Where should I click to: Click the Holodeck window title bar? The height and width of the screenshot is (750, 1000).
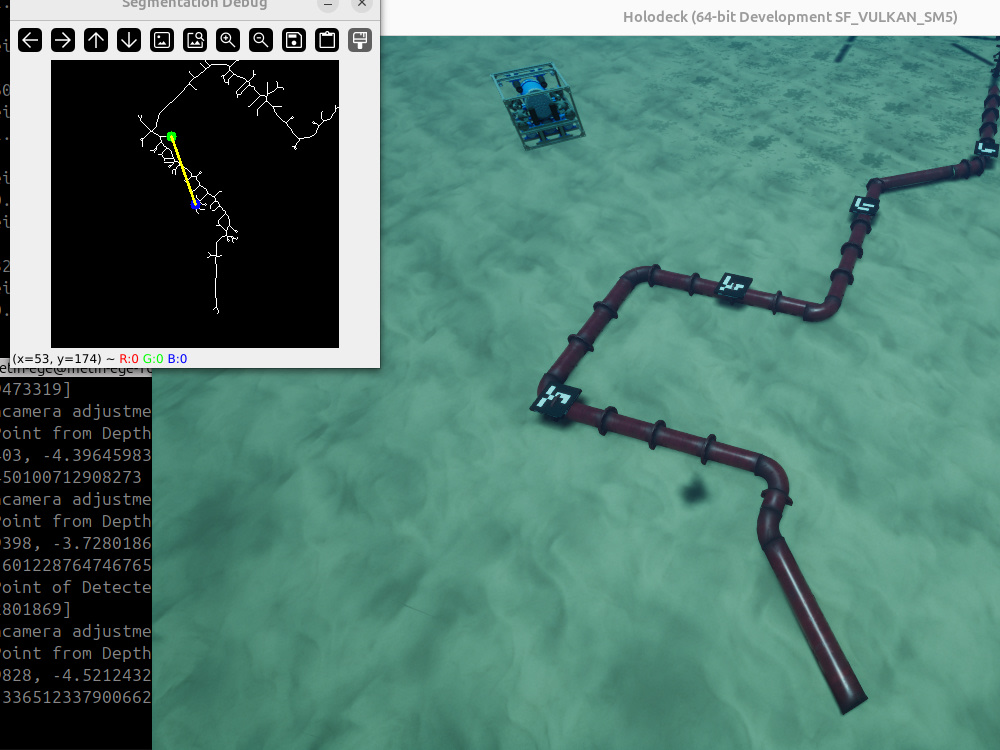click(x=690, y=17)
